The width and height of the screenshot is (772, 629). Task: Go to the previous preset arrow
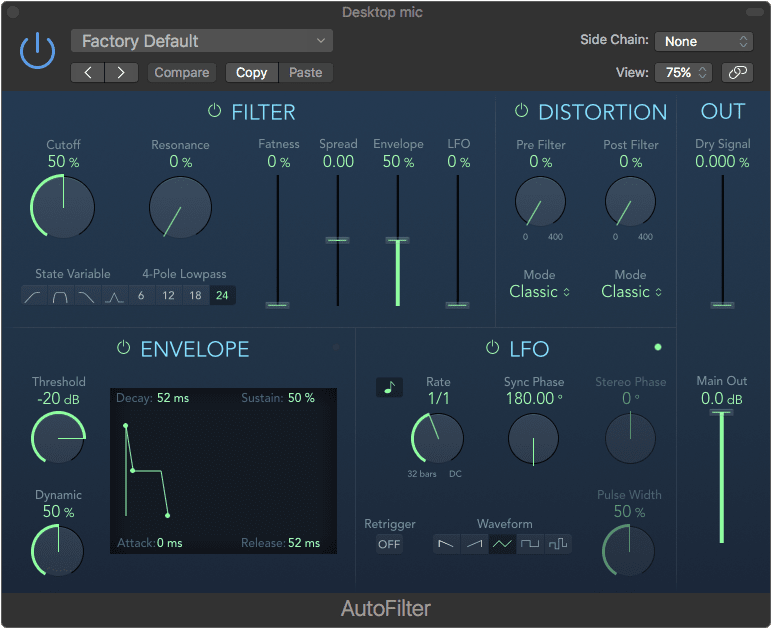[x=88, y=73]
